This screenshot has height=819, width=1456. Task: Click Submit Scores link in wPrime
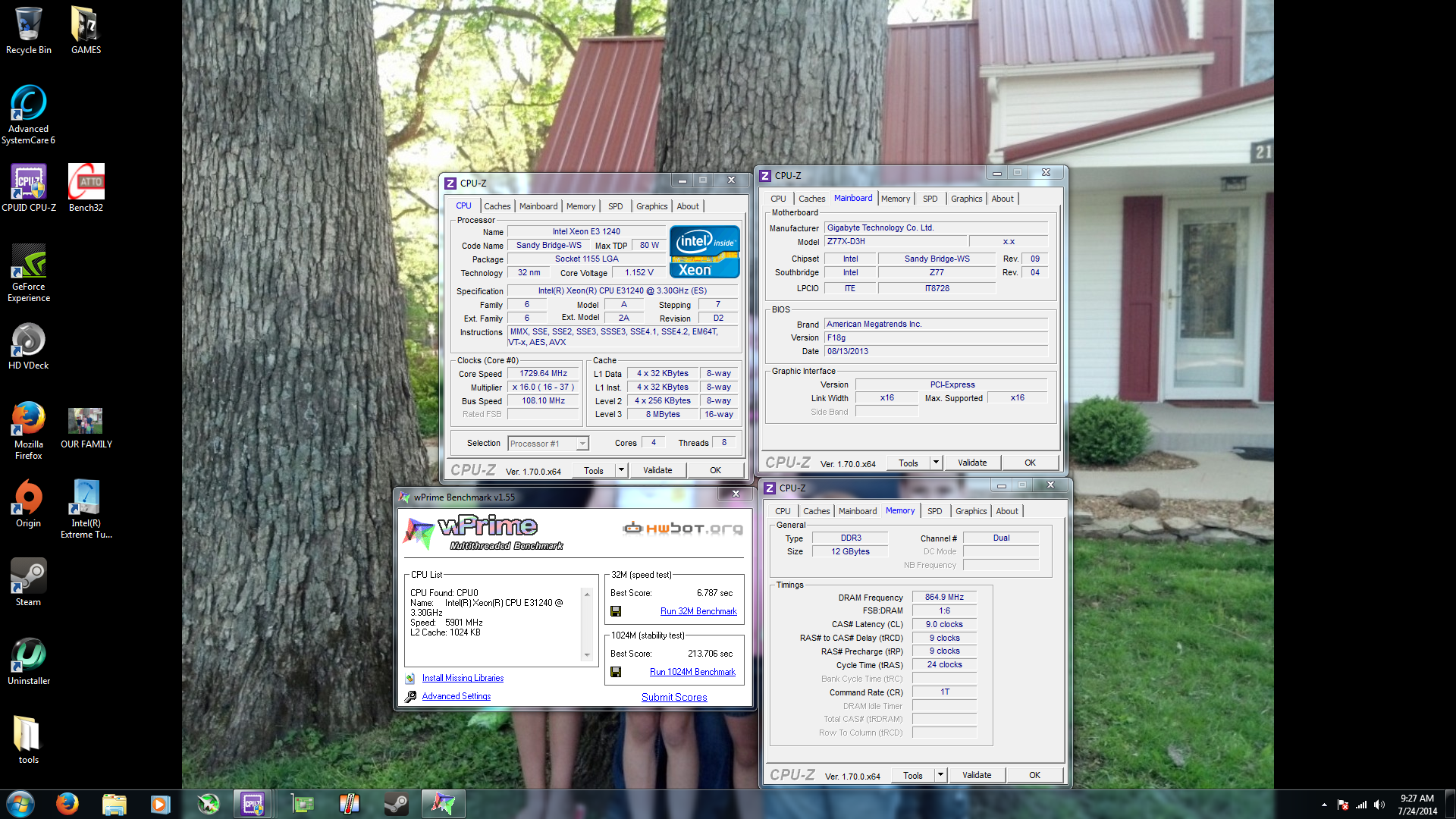click(674, 697)
